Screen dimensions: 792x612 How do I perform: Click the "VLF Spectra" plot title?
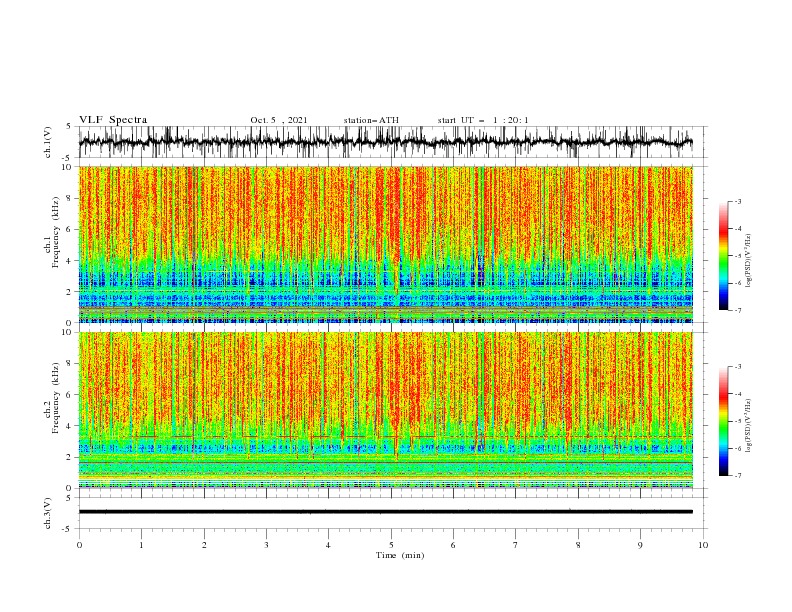pyautogui.click(x=113, y=120)
